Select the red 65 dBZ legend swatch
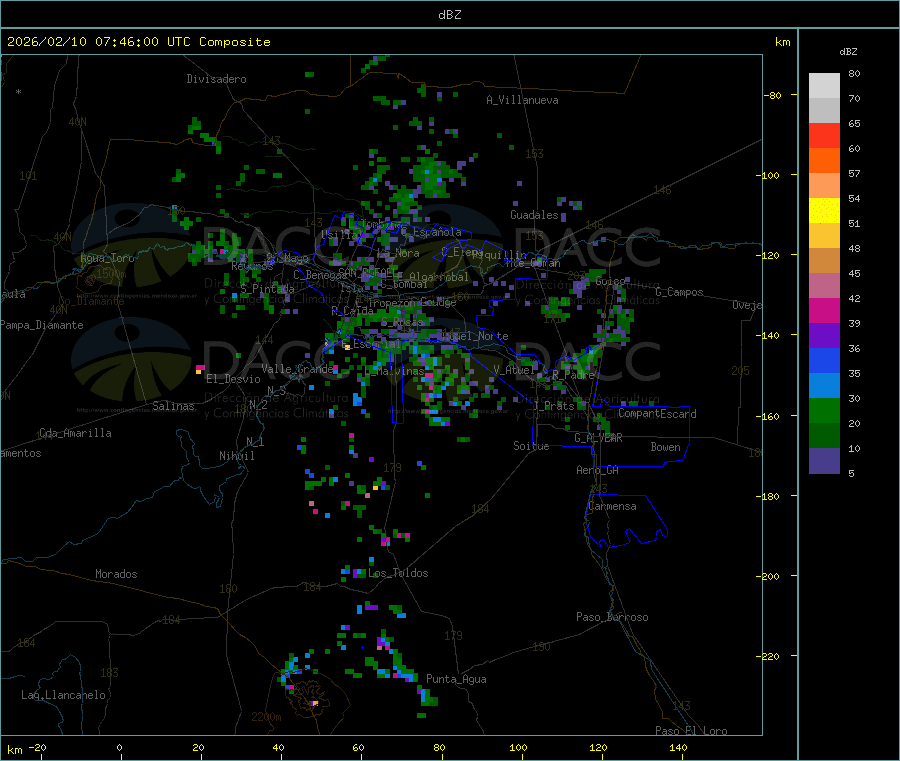The width and height of the screenshot is (900, 761). [824, 136]
